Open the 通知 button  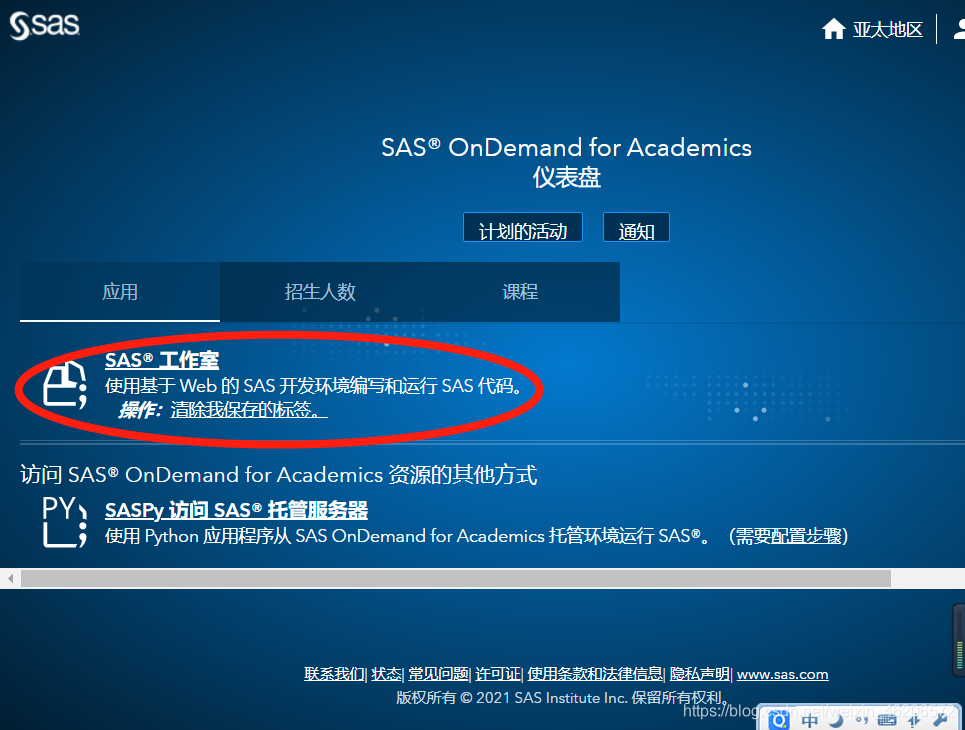coord(636,227)
